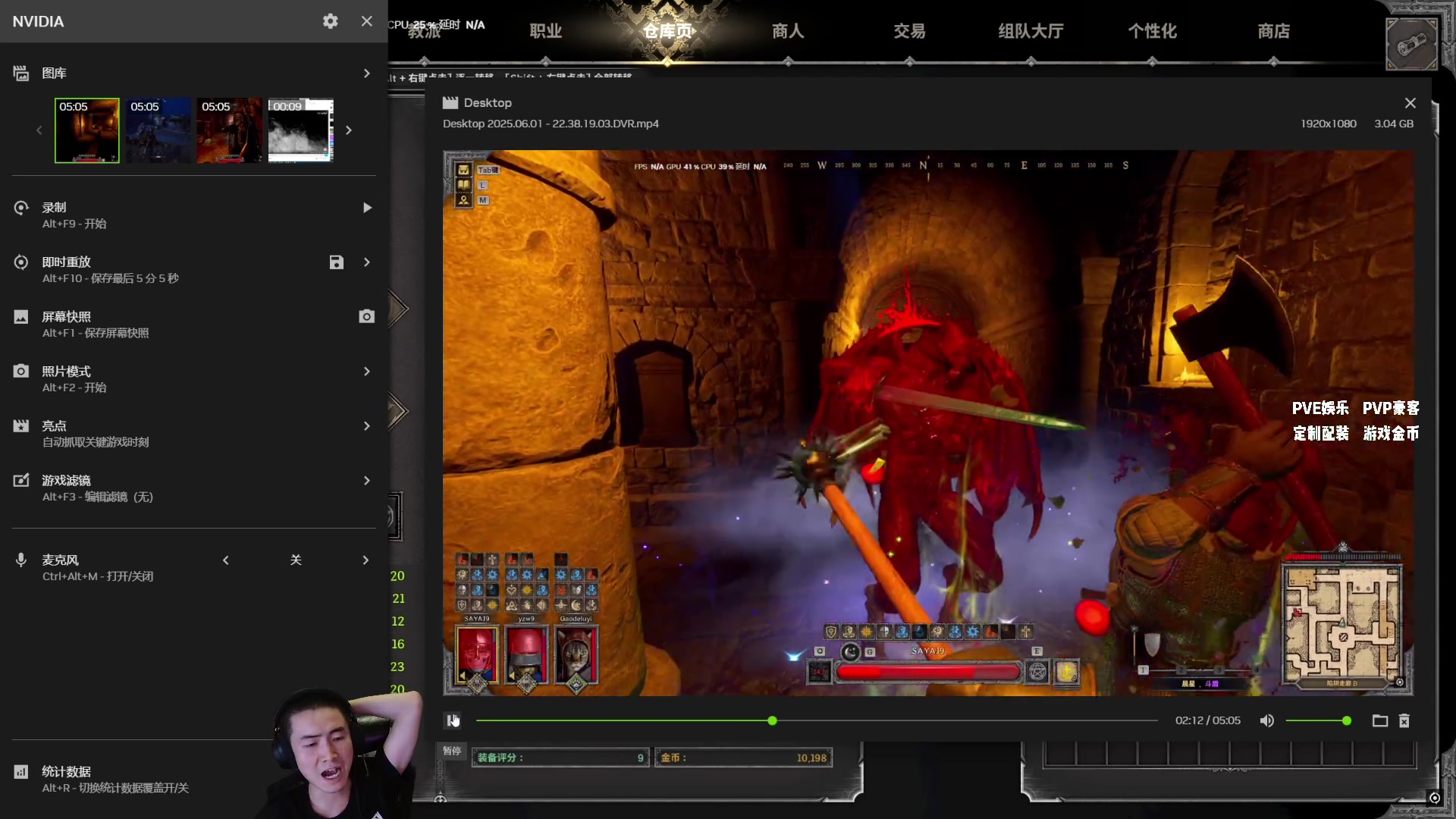Delete the video with trash icon
The height and width of the screenshot is (819, 1456).
pos(1404,720)
